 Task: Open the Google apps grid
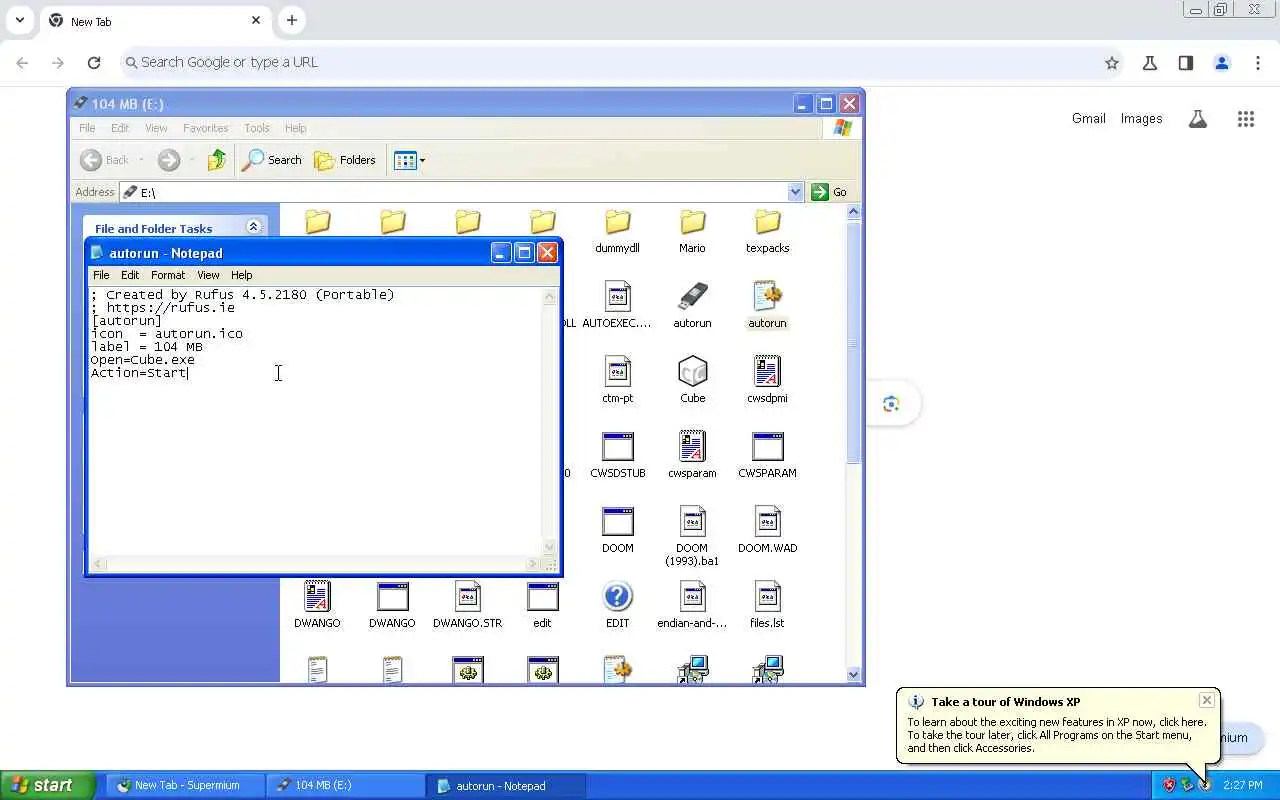[x=1246, y=119]
